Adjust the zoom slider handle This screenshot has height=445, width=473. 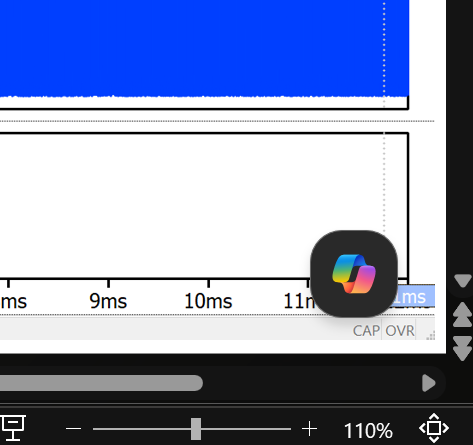click(196, 429)
